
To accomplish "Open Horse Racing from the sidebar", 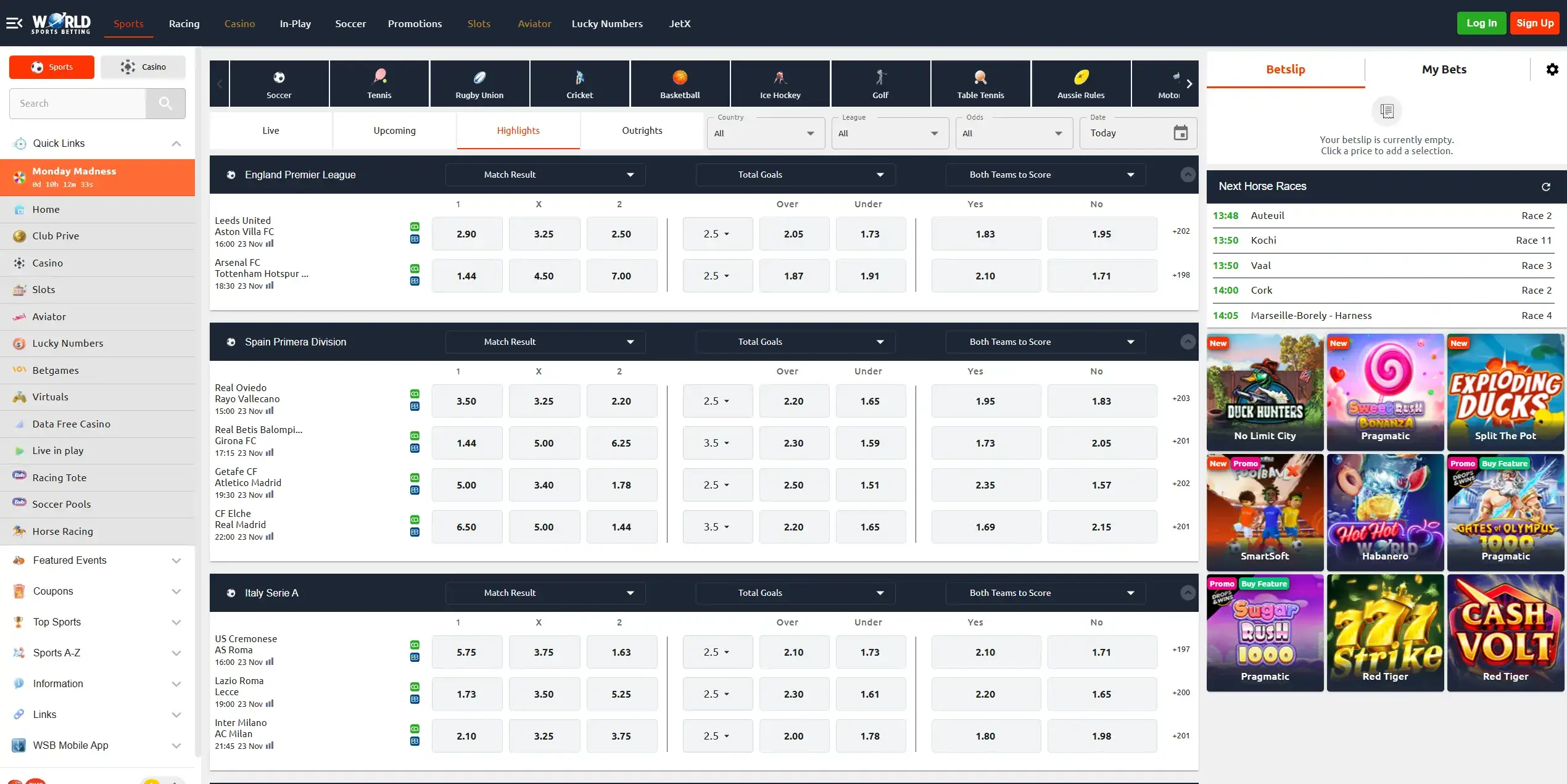I will click(64, 531).
